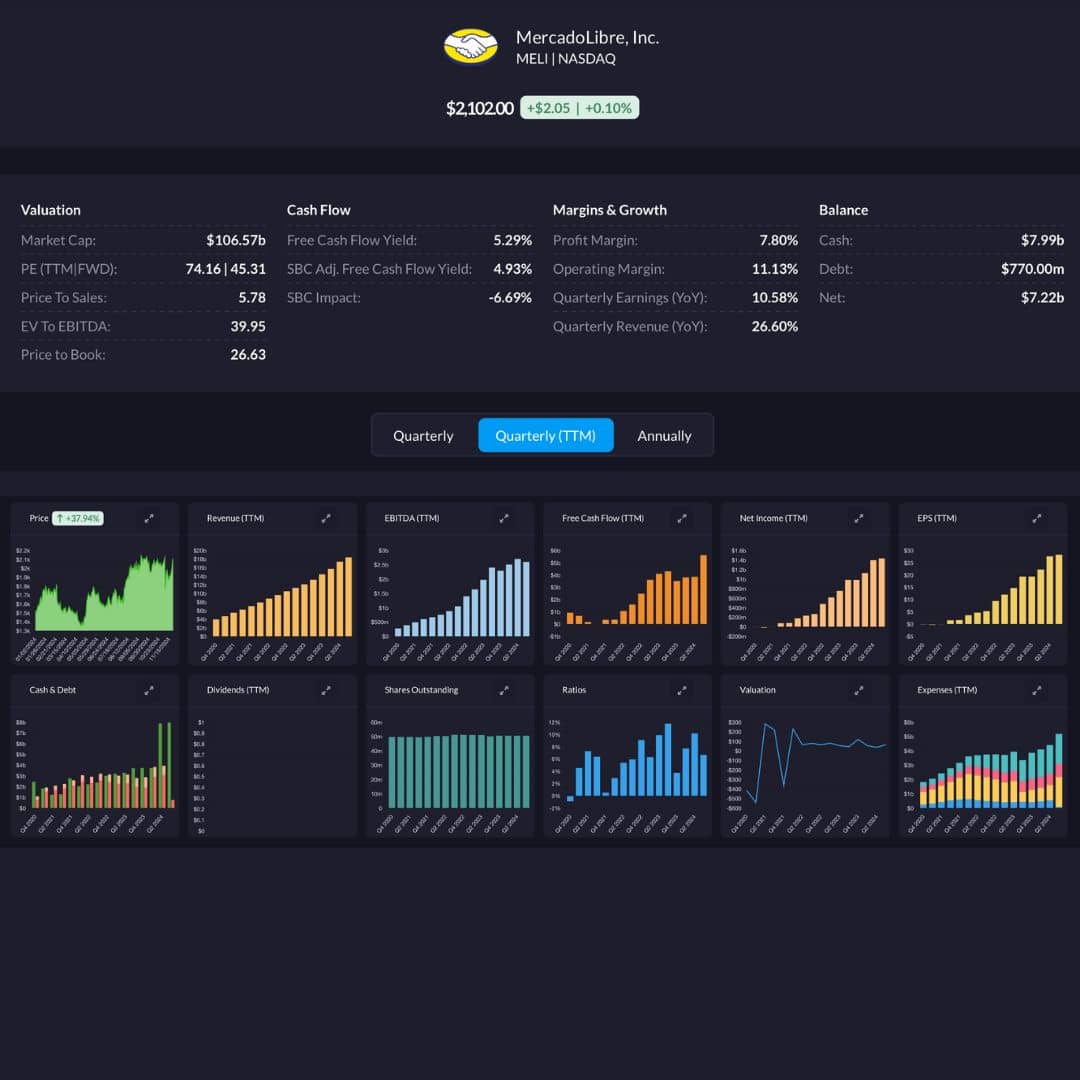Click the Debt value $770.00m

(x=1032, y=269)
